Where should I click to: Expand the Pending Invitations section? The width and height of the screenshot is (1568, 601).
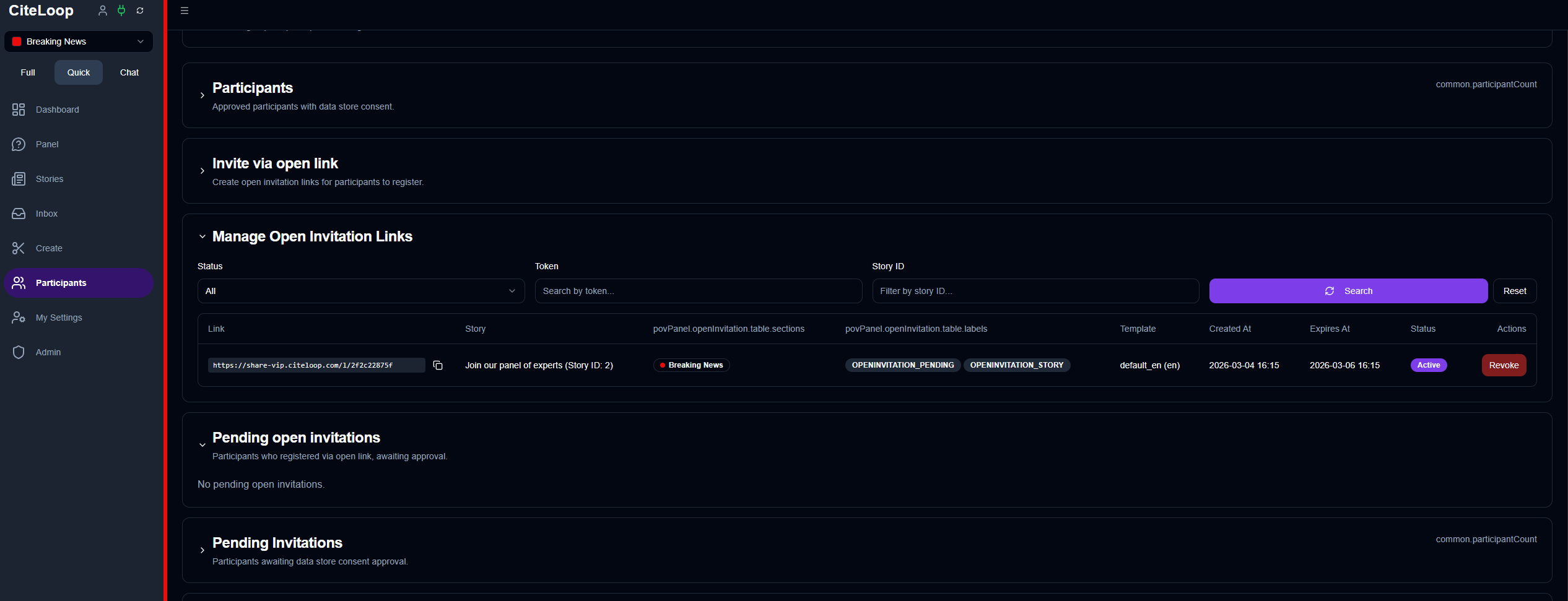pyautogui.click(x=202, y=550)
